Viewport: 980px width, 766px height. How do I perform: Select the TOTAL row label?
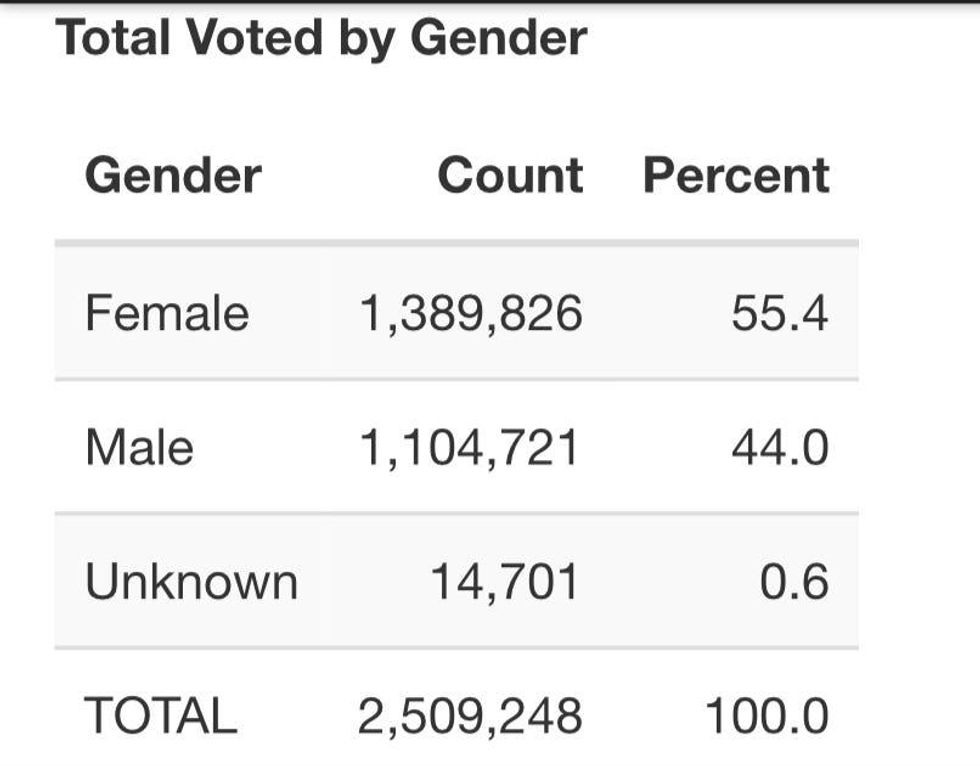[x=161, y=715]
